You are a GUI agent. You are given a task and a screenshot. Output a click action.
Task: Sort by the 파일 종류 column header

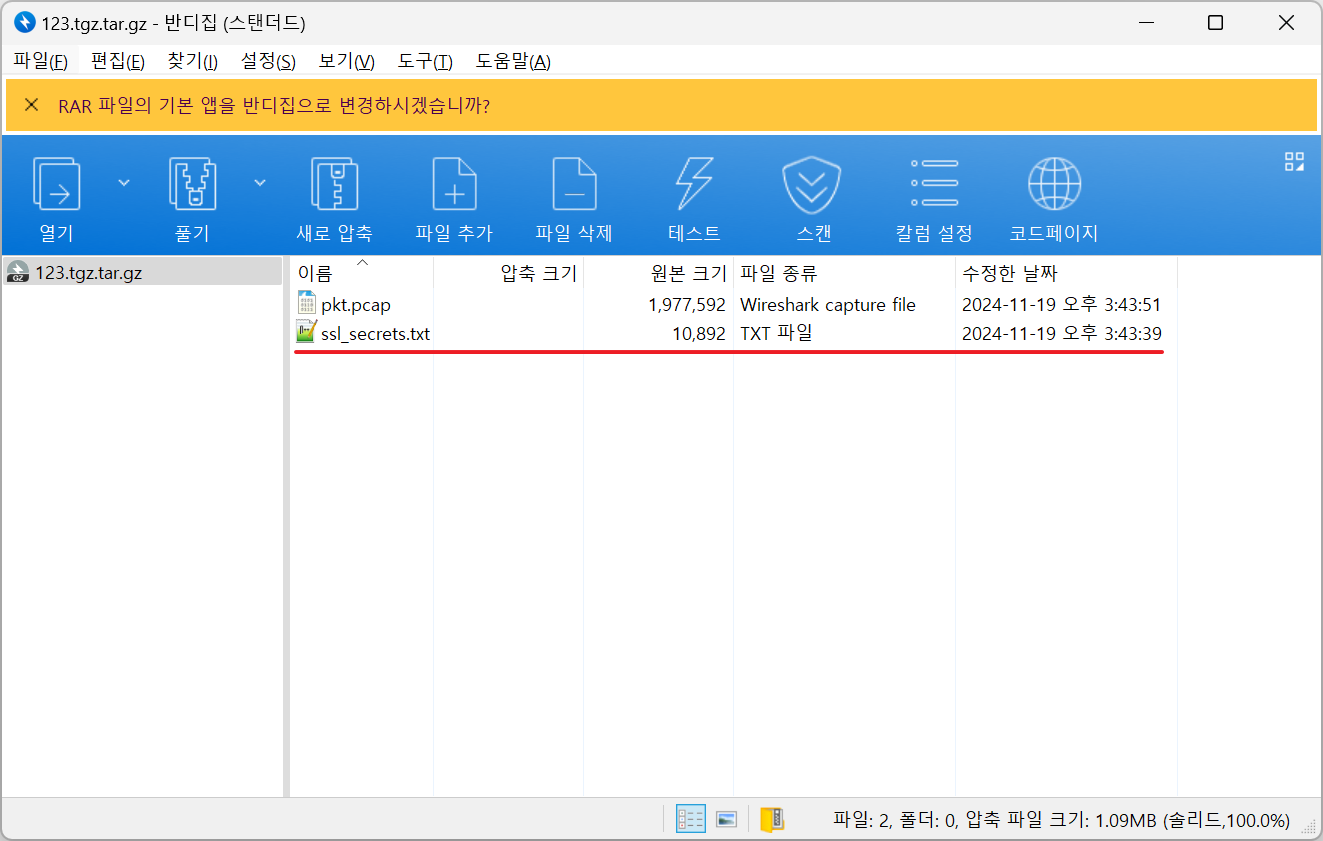pyautogui.click(x=845, y=273)
